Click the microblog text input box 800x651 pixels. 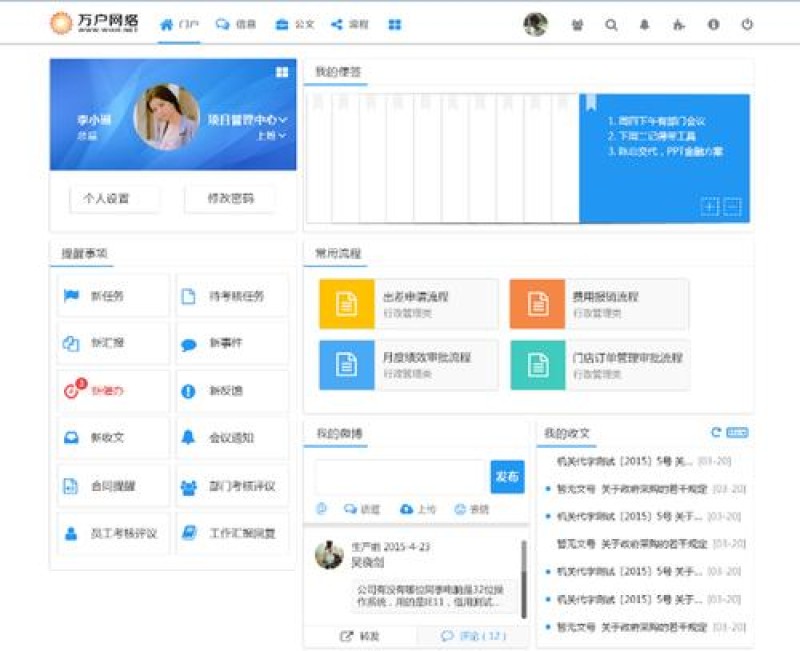point(401,477)
